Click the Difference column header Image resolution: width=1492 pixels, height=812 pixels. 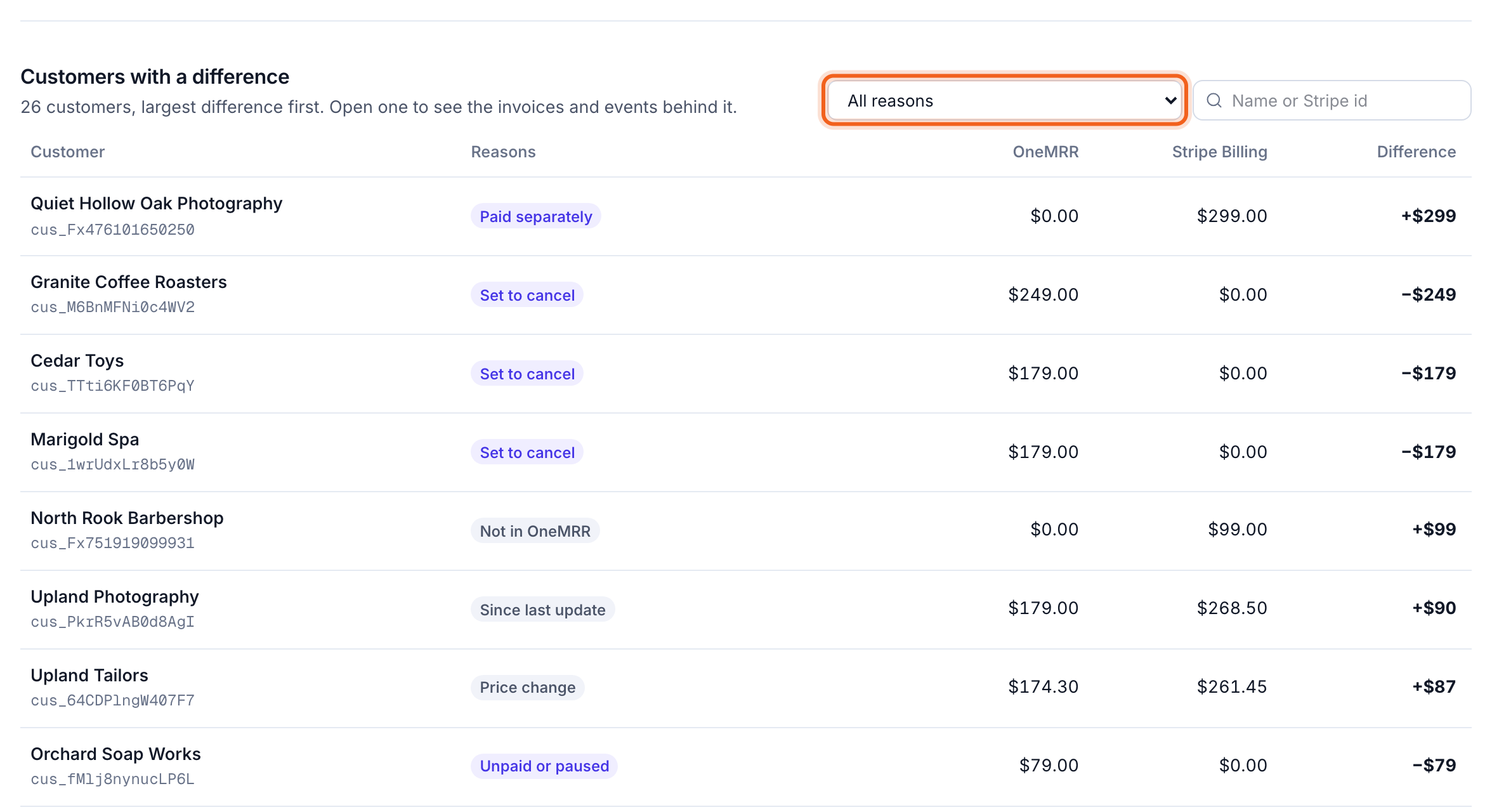1416,152
